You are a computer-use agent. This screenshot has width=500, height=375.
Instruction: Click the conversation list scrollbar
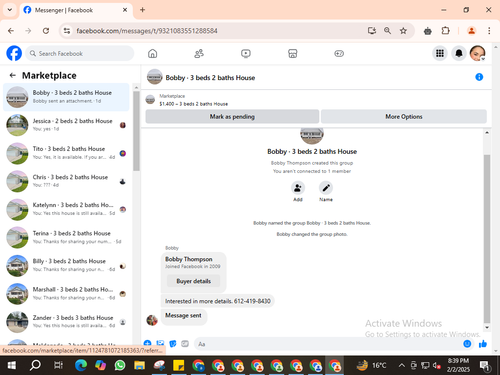tap(136, 131)
